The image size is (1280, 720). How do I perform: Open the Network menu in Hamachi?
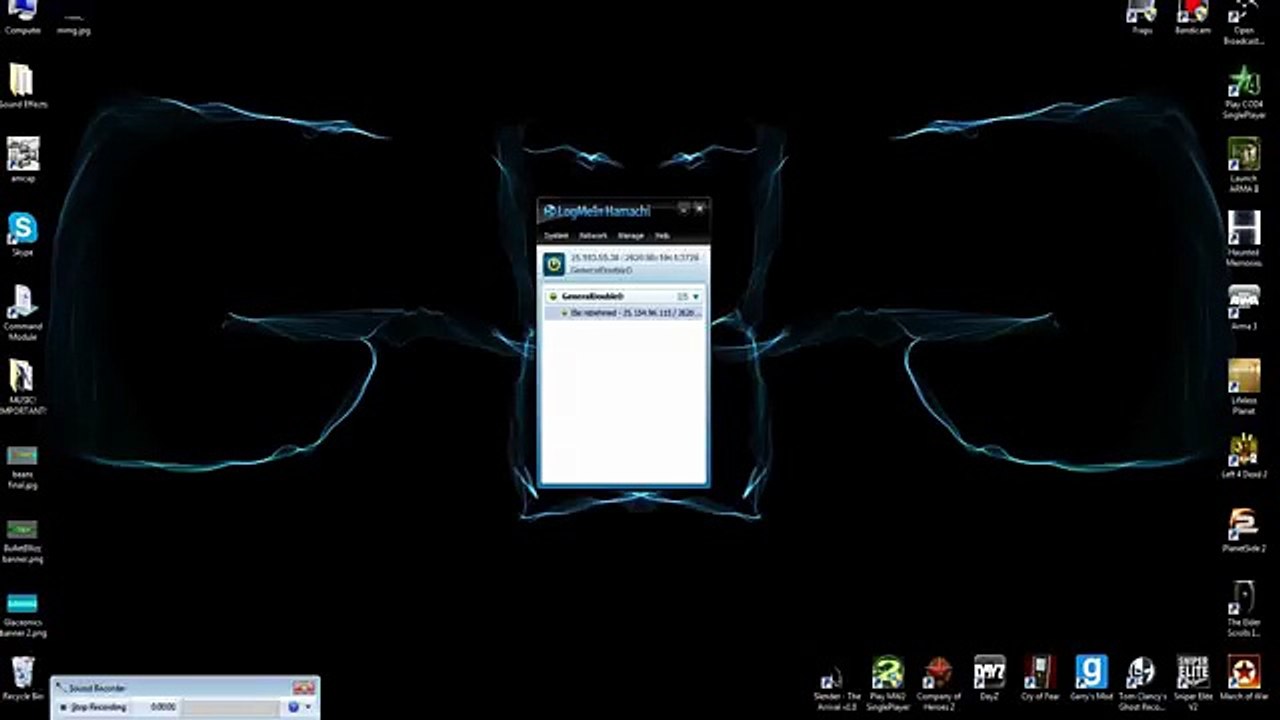pos(593,236)
